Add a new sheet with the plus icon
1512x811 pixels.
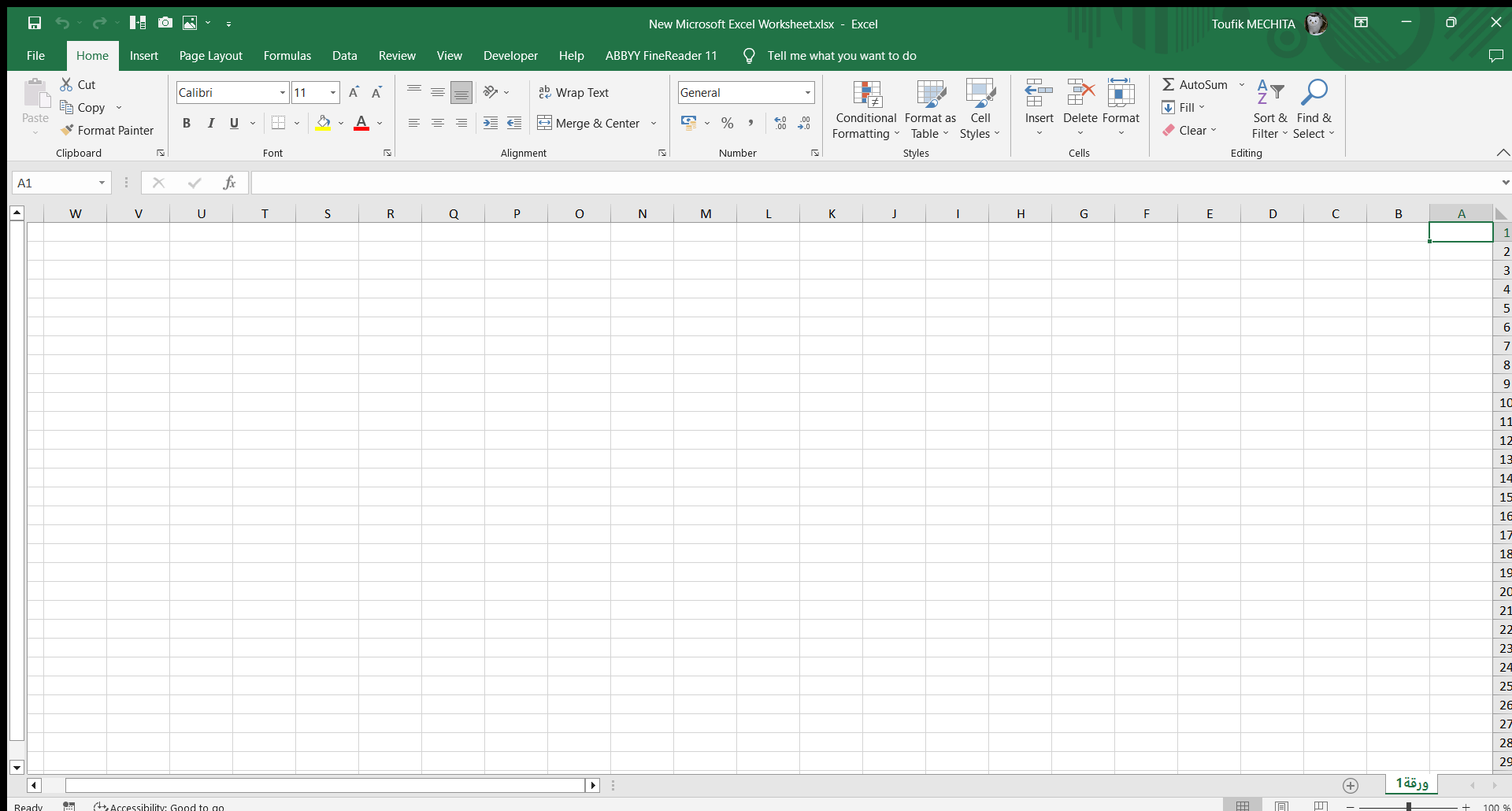pos(1351,785)
